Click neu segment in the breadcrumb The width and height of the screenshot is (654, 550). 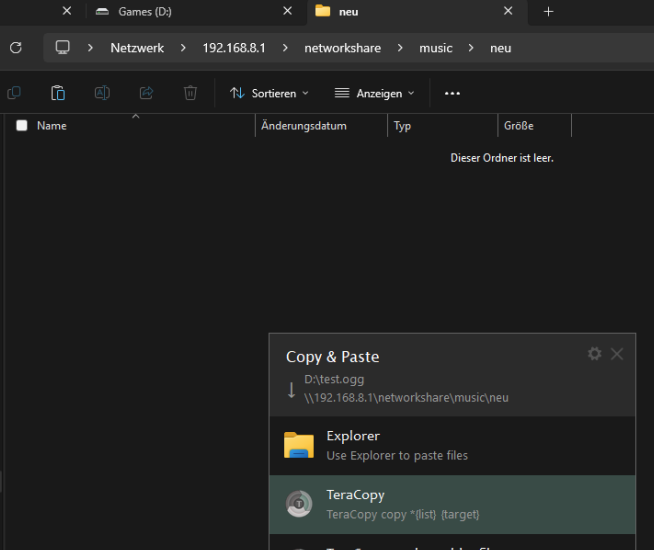click(501, 48)
